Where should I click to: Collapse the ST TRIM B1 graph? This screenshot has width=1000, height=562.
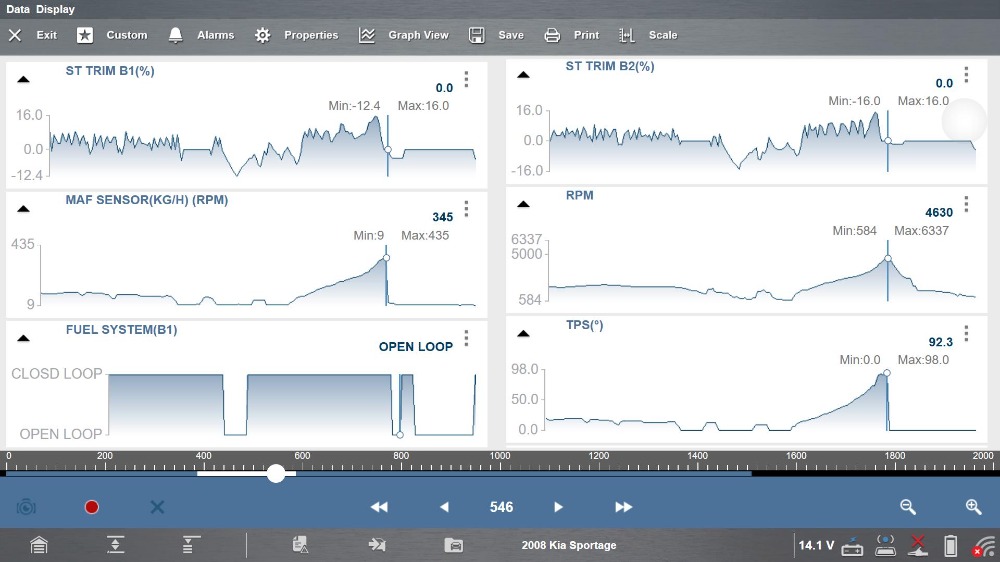23,79
